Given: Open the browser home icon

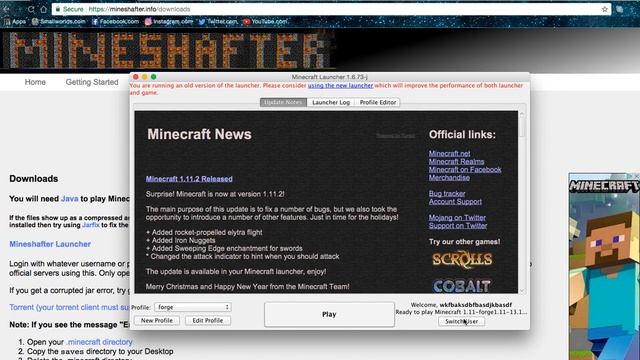Looking at the screenshot, I should 43,9.
